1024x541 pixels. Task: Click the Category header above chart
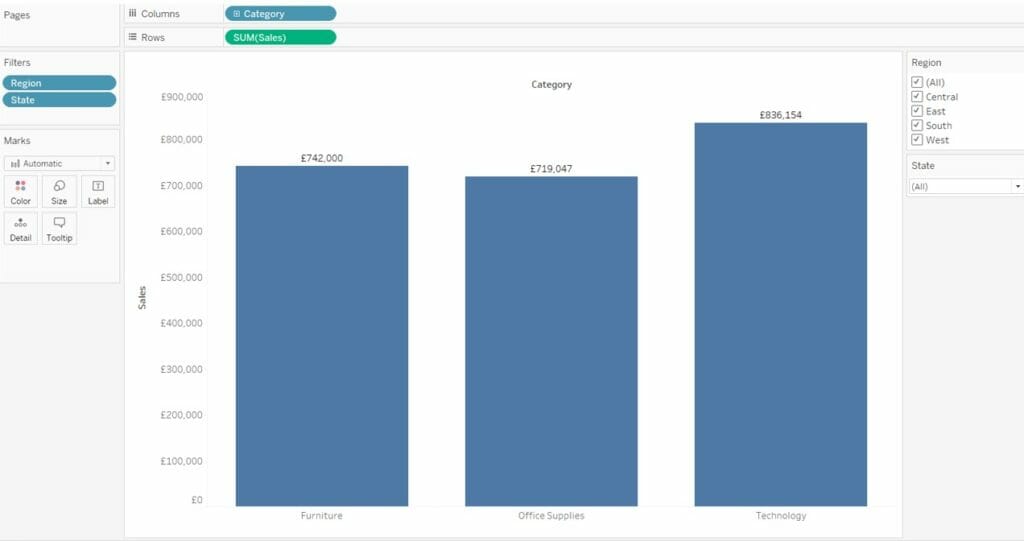click(551, 84)
